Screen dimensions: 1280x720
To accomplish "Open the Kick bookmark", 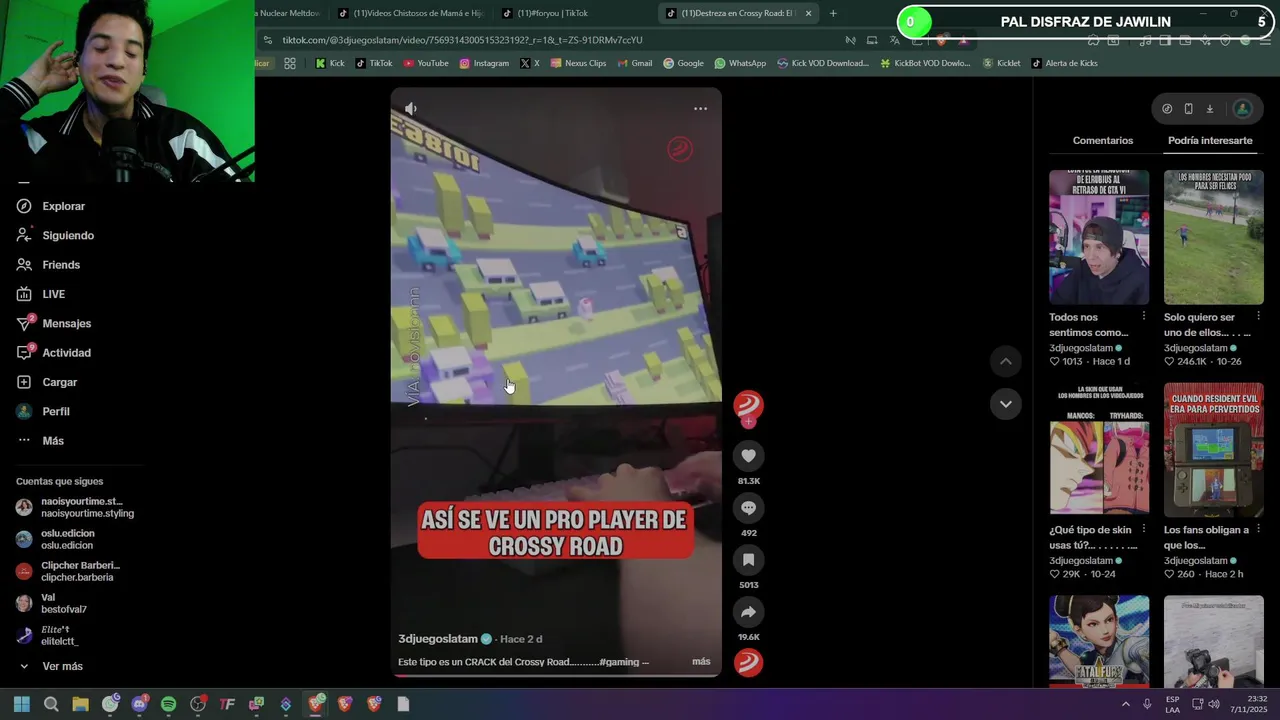I will tap(330, 63).
